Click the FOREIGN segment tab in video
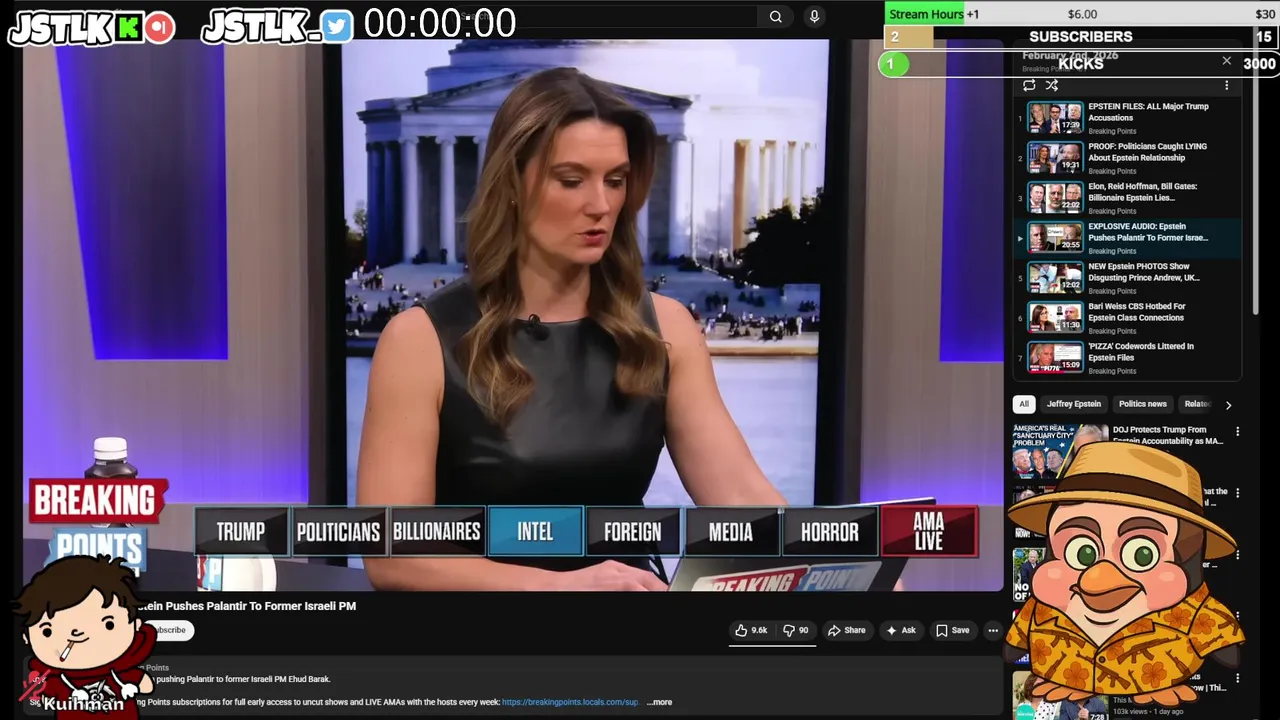Image resolution: width=1280 pixels, height=720 pixels. (633, 531)
